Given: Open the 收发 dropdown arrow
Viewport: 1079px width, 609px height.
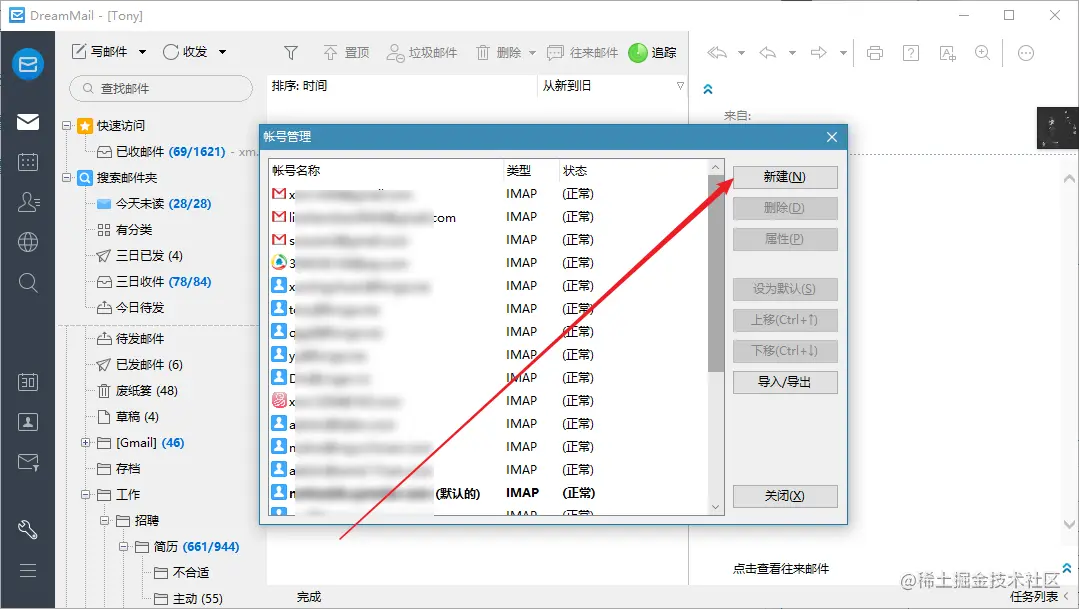Looking at the screenshot, I should pos(222,52).
